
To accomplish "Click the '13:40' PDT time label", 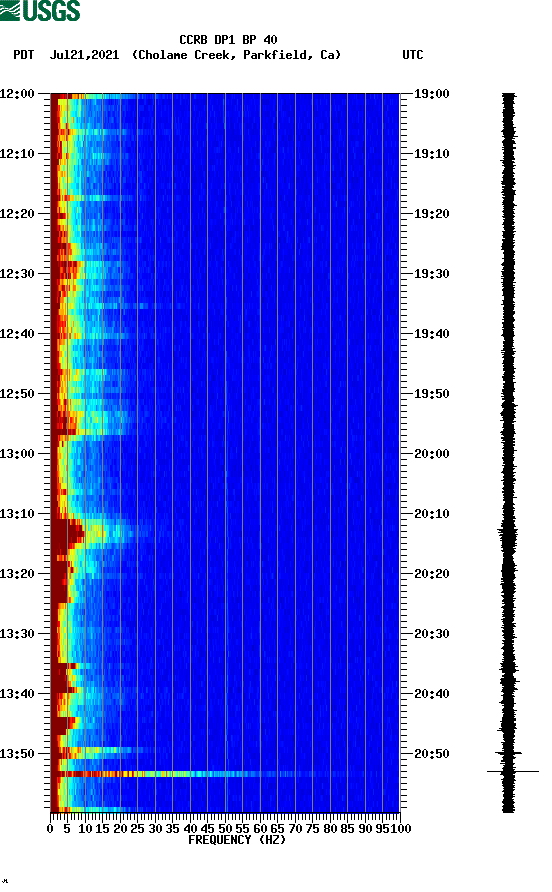I will [x=18, y=694].
